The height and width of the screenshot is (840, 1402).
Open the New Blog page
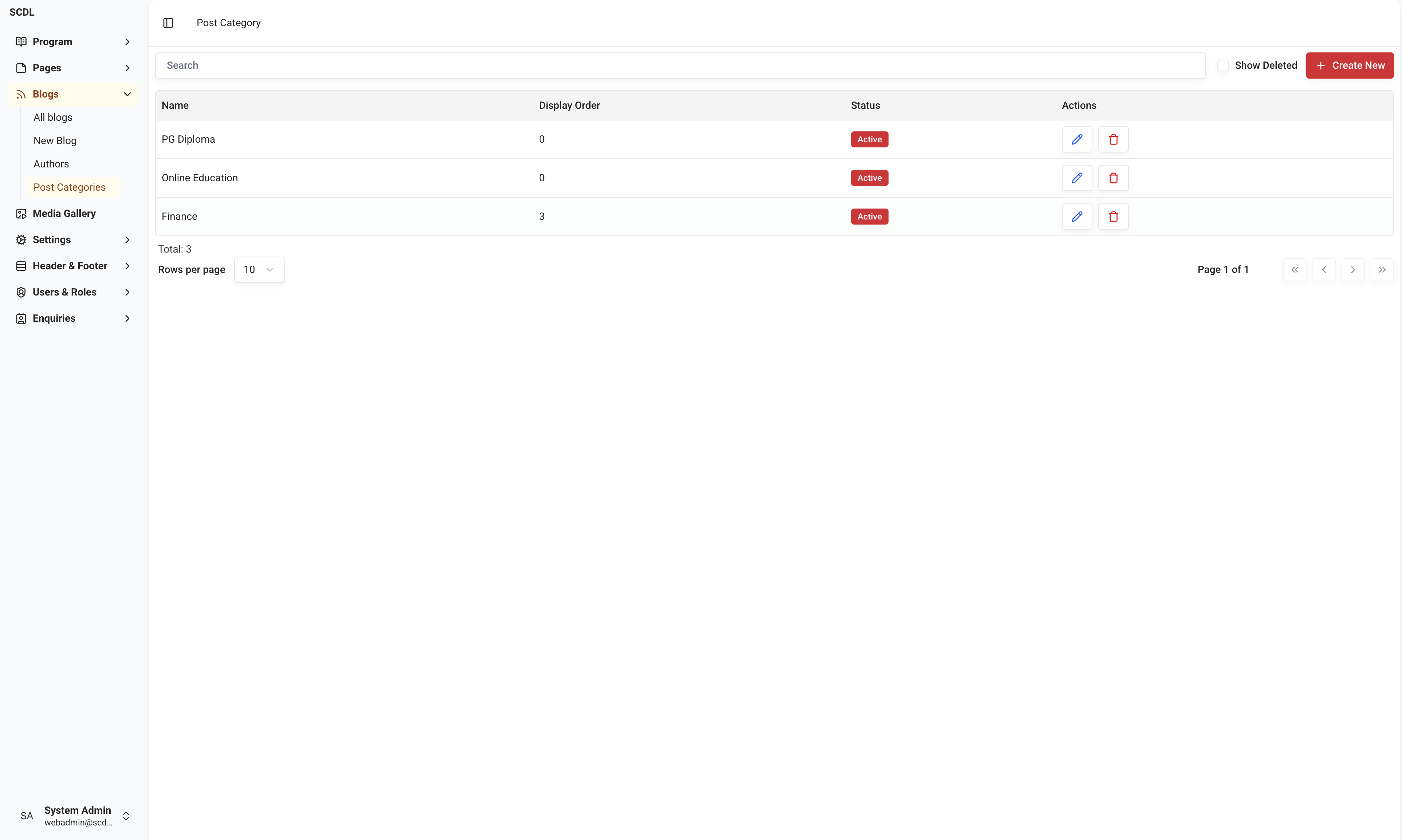point(55,140)
